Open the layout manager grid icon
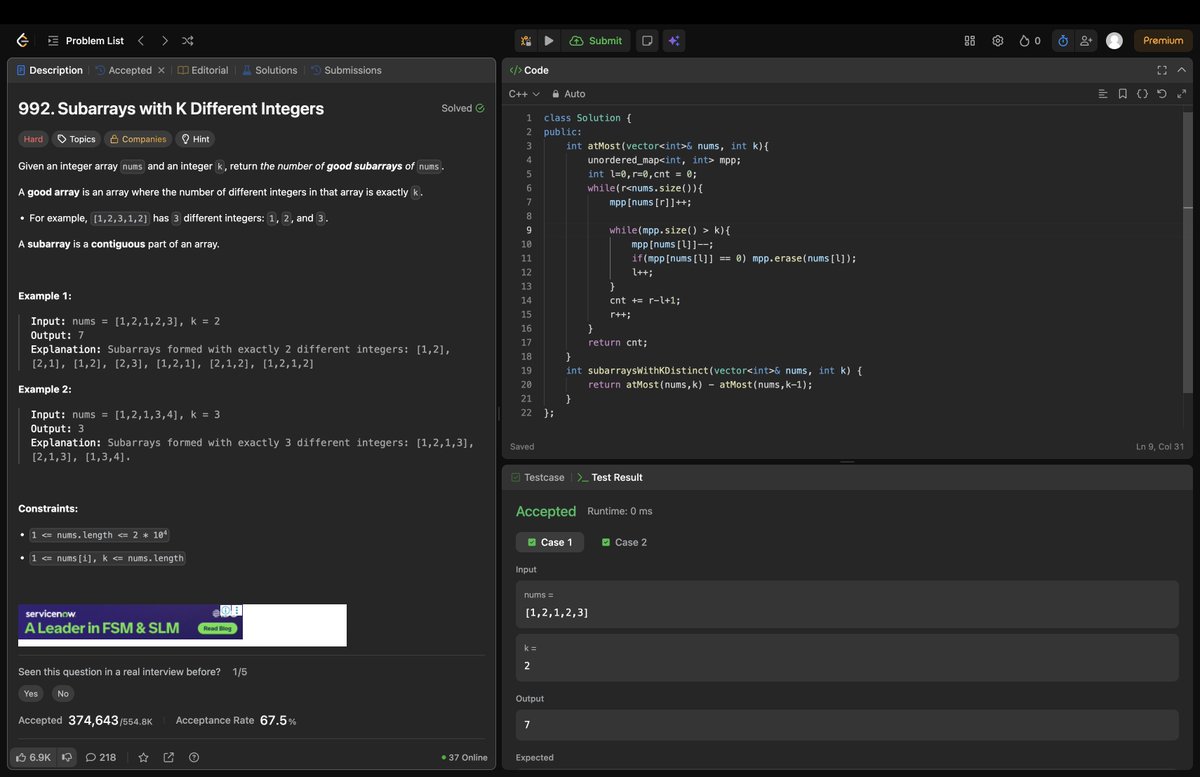Image resolution: width=1200 pixels, height=777 pixels. pos(969,41)
